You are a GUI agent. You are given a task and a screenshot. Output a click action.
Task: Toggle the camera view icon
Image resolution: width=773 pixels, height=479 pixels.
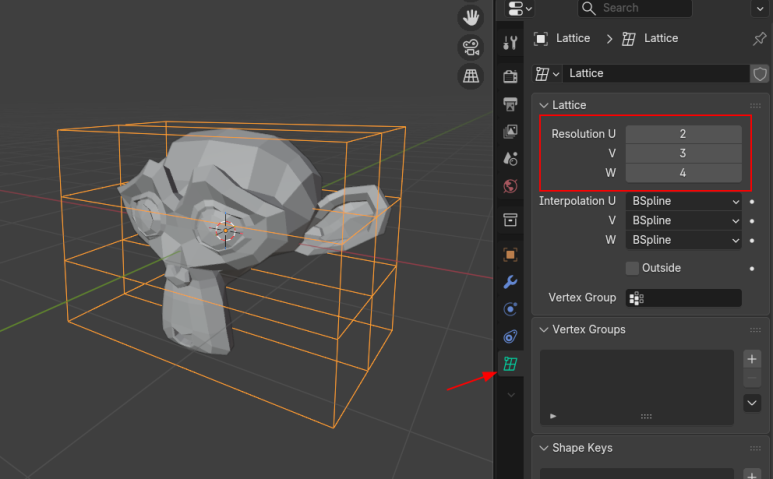point(471,47)
